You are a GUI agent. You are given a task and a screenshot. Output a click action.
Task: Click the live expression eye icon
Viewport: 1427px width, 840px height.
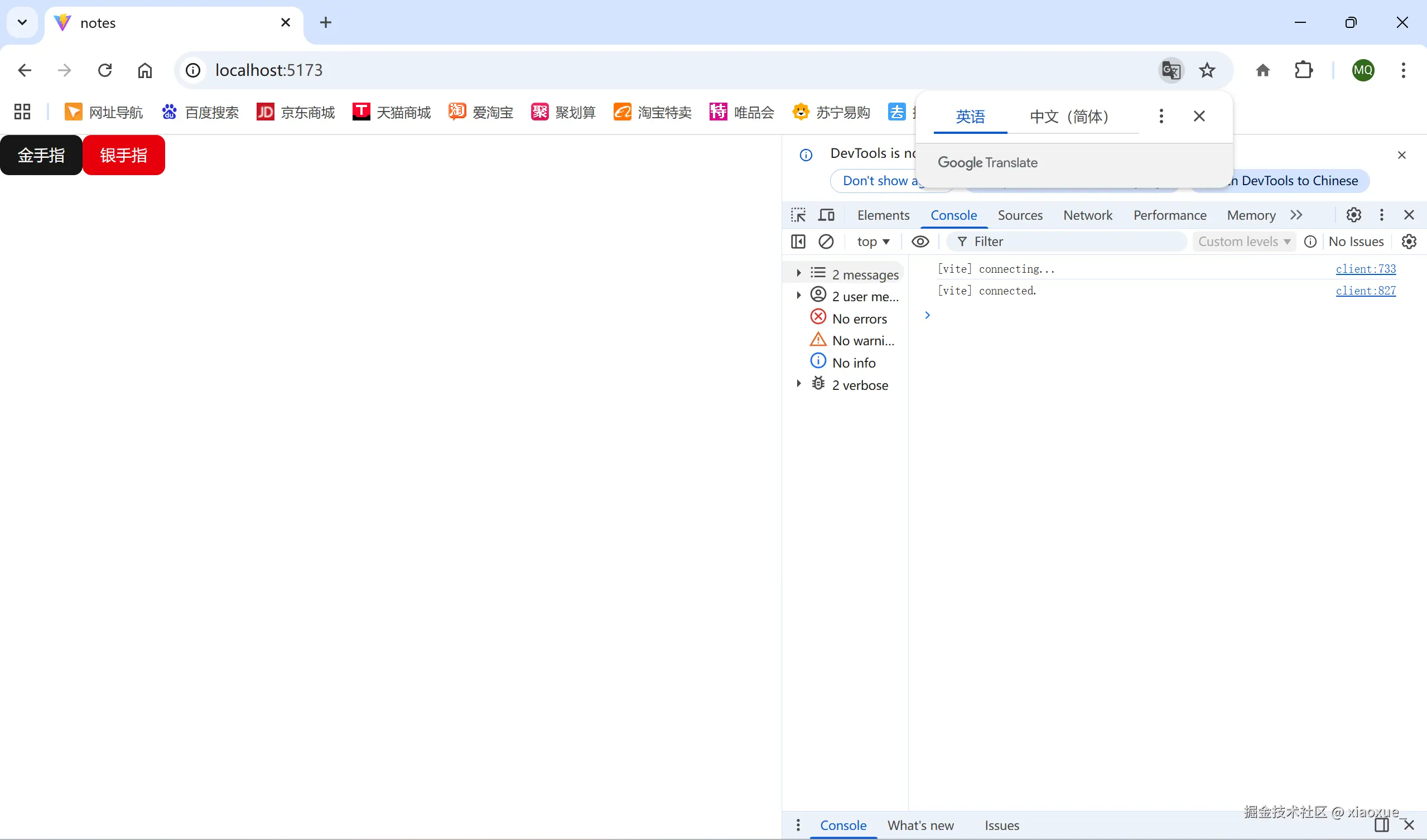pos(920,242)
